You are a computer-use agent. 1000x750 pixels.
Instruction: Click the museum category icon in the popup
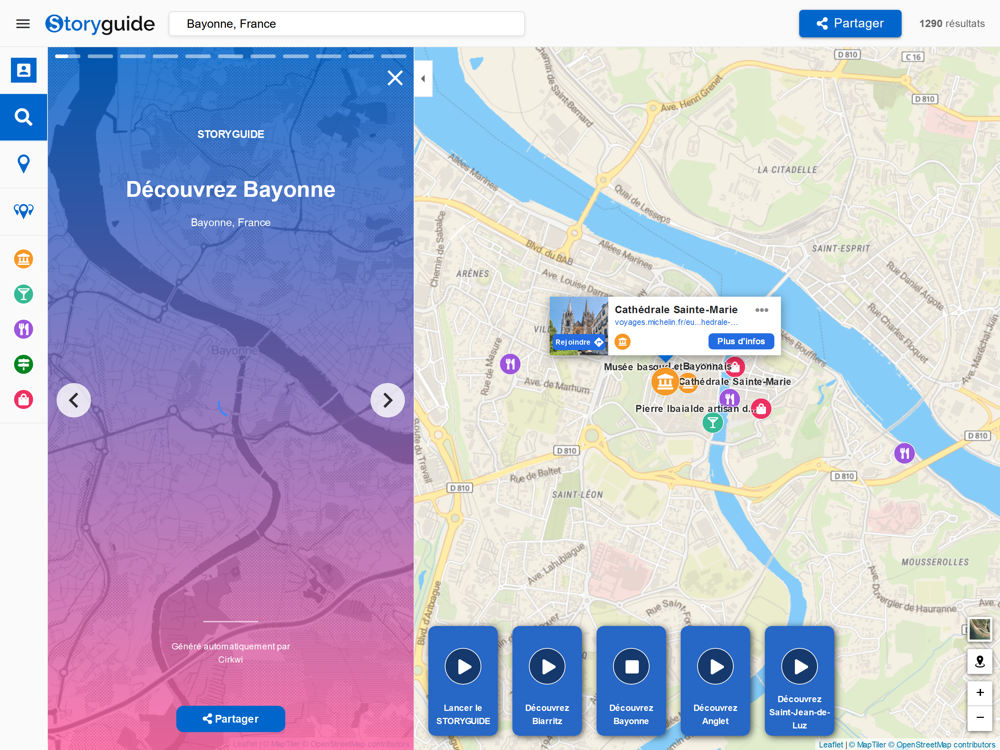tap(622, 342)
